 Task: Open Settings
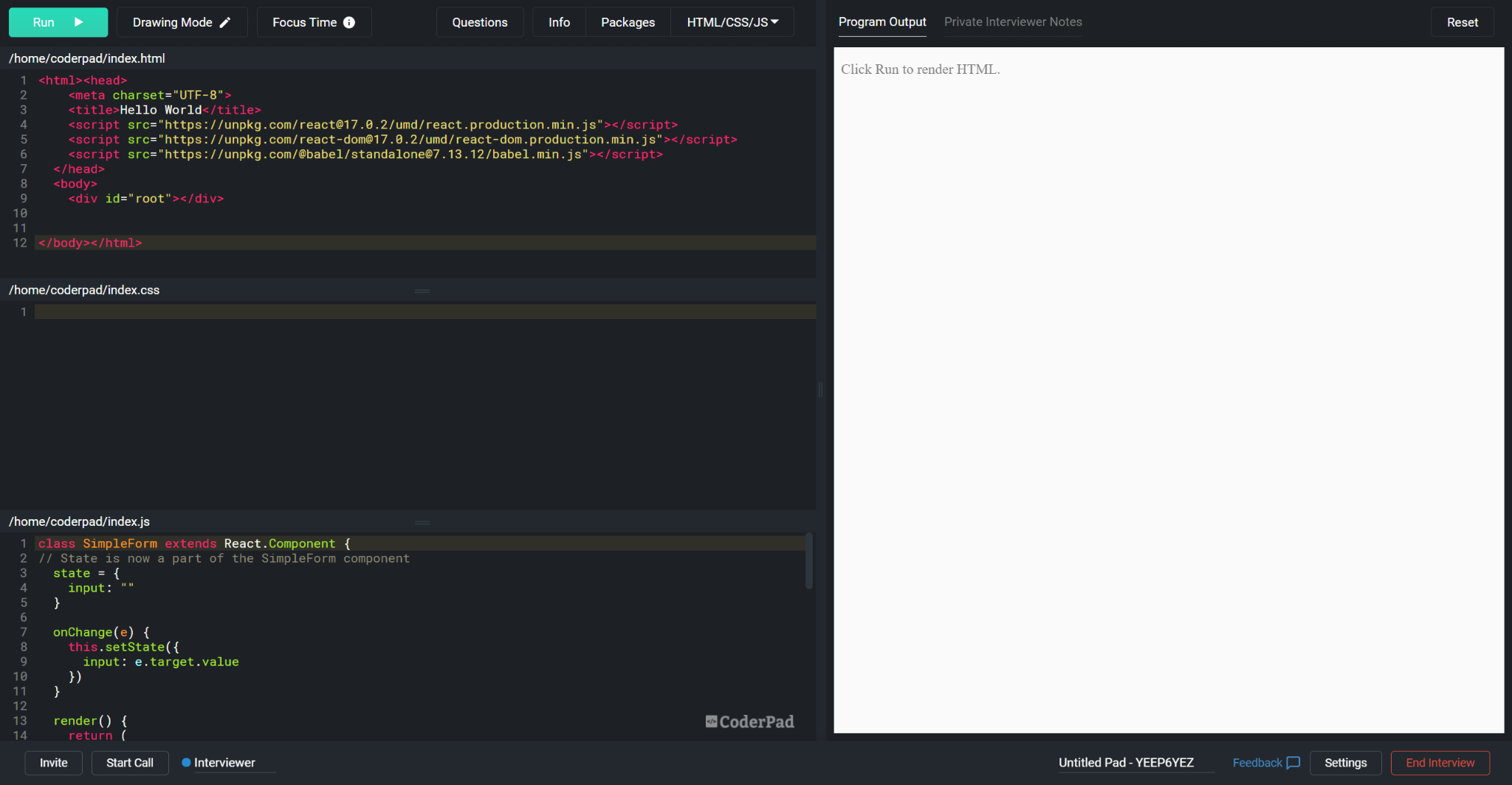pos(1345,763)
